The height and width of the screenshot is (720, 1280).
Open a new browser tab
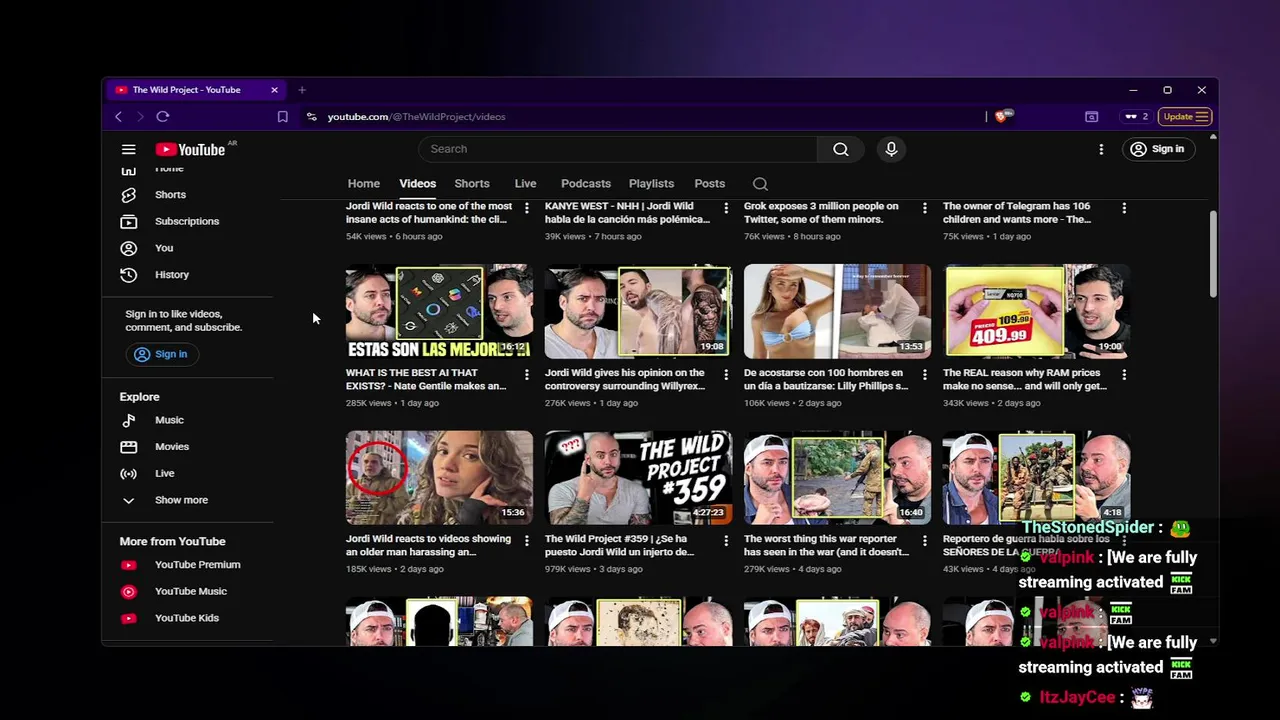[302, 90]
